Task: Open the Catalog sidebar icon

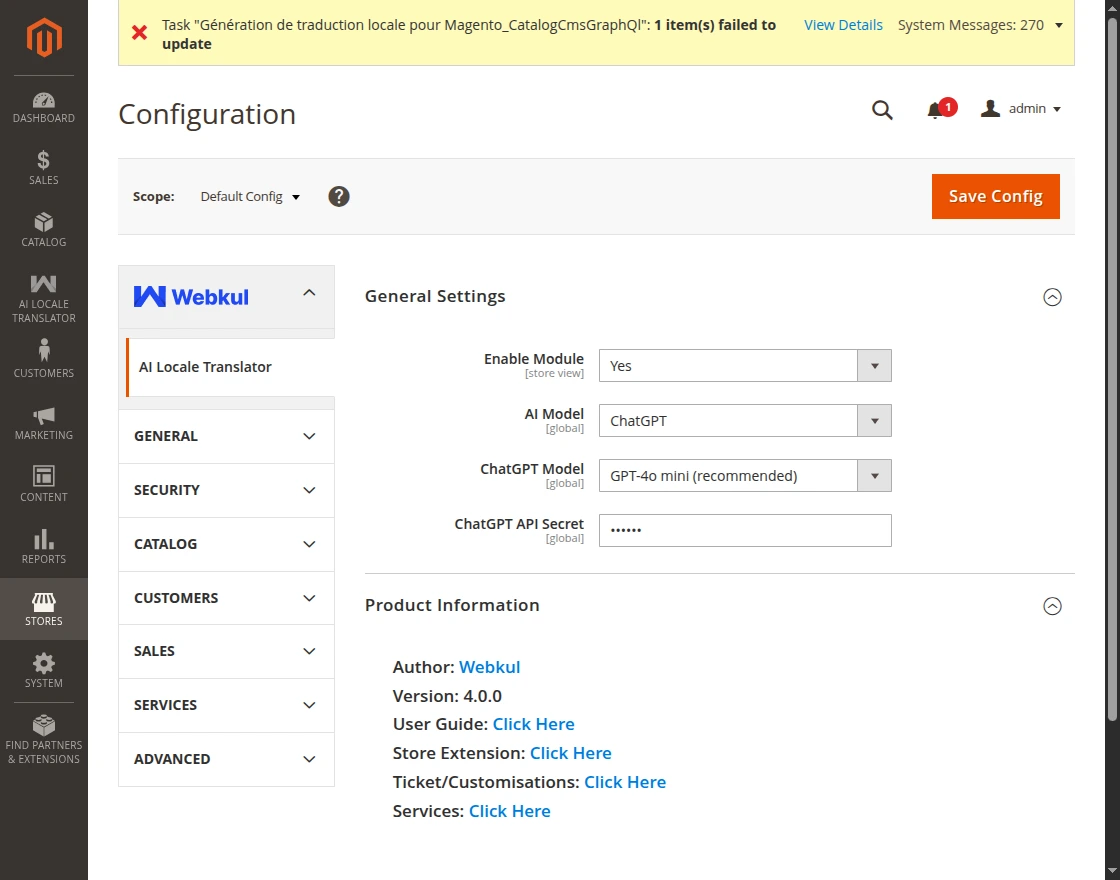Action: point(43,229)
